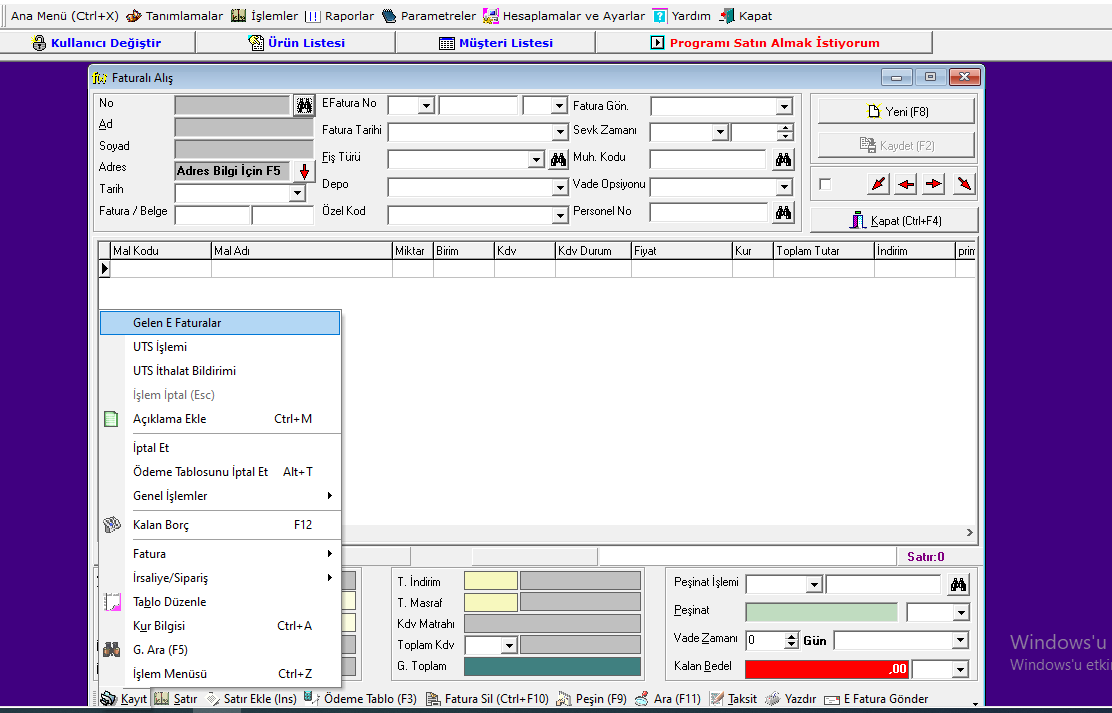The width and height of the screenshot is (1112, 713).
Task: Expand the Vade Opsiyonu dropdown
Action: tap(784, 187)
